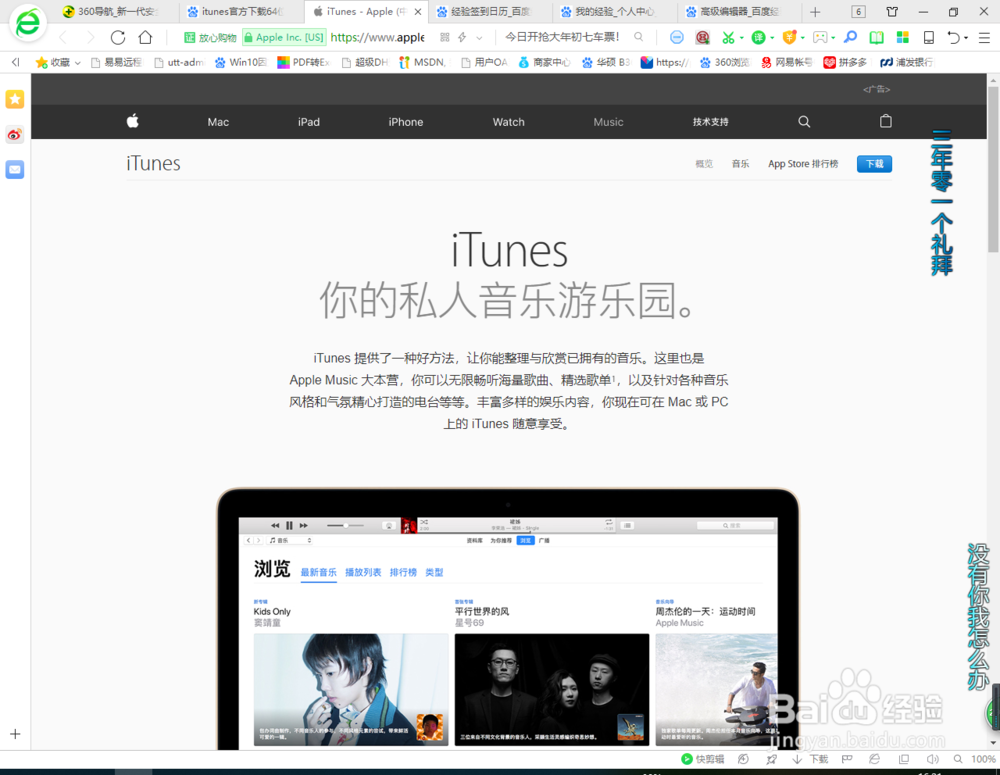
Task: Open the App Store 排行榜 link
Action: (x=803, y=164)
